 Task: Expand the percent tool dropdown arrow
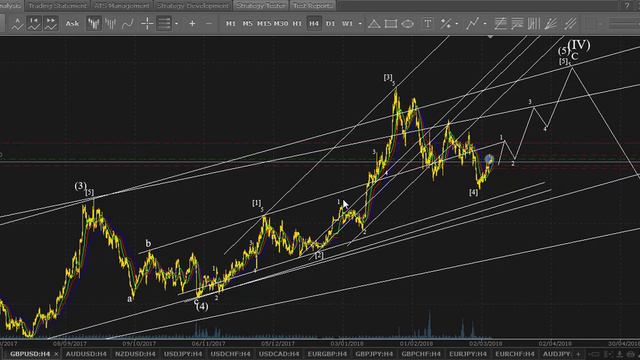coord(456,24)
